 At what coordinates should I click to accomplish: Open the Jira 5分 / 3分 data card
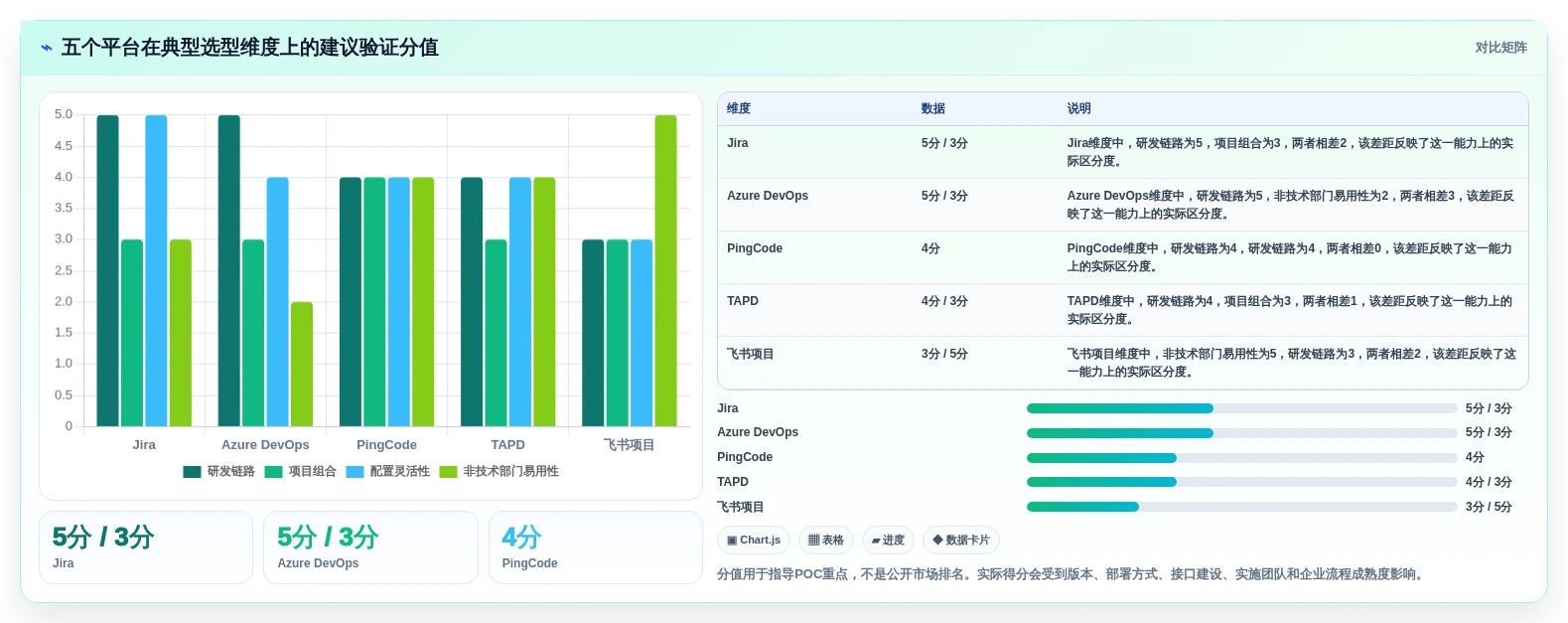(146, 547)
